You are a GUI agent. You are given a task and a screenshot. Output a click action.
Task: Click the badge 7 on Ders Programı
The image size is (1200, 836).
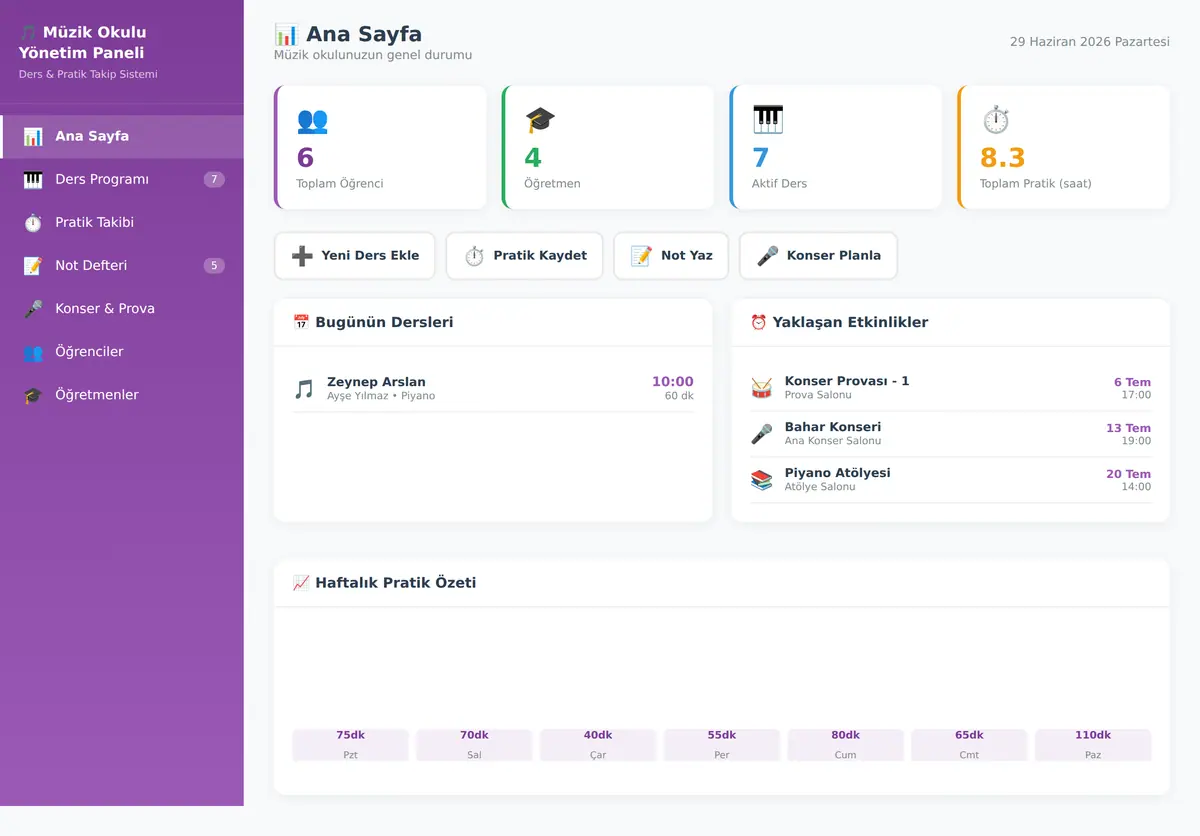214,180
